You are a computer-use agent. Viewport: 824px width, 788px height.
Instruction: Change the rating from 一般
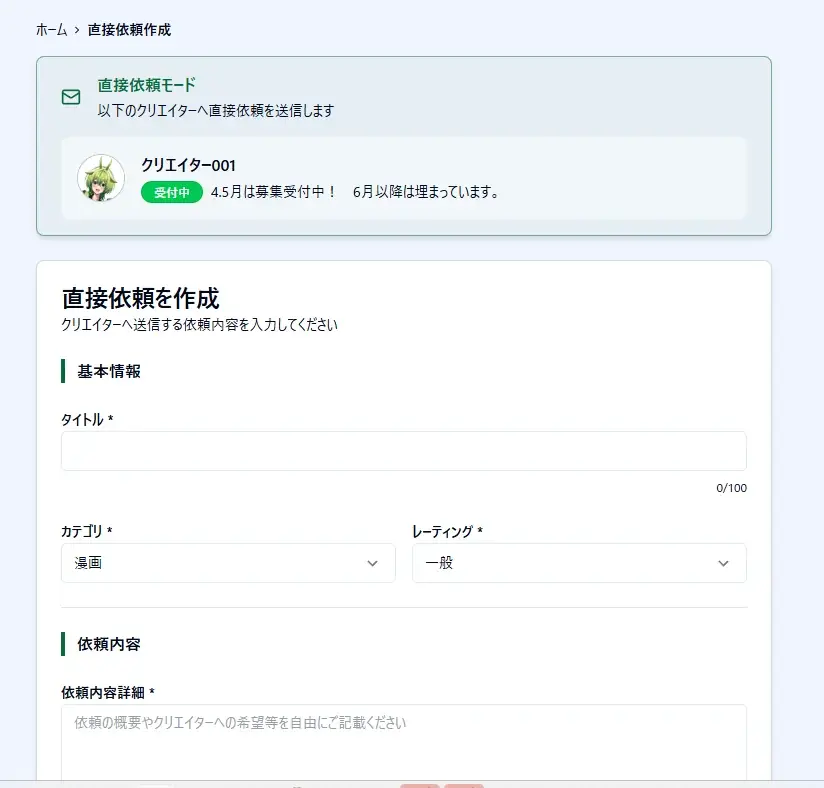coord(578,563)
